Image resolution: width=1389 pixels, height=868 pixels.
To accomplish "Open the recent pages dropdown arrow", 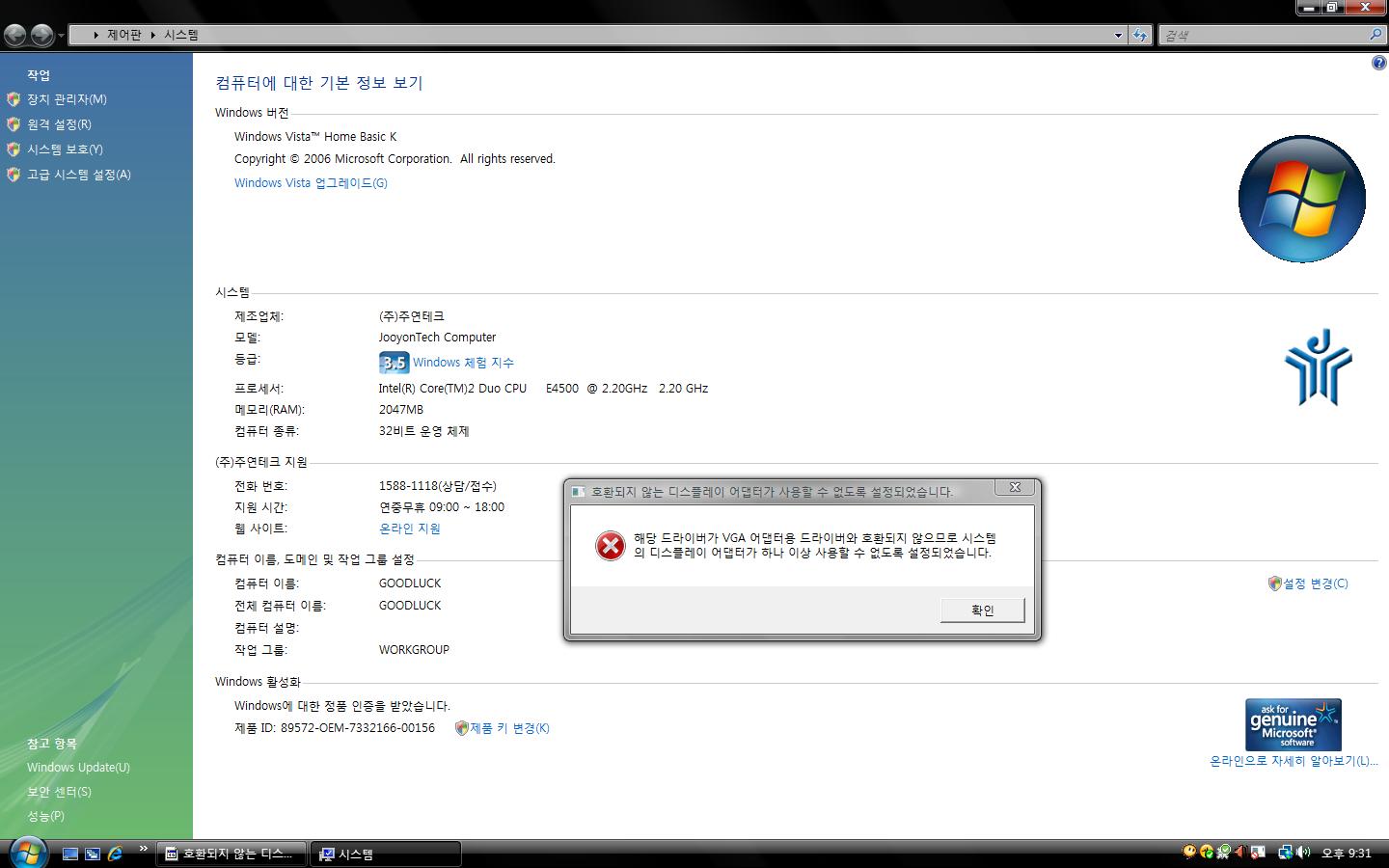I will click(61, 36).
